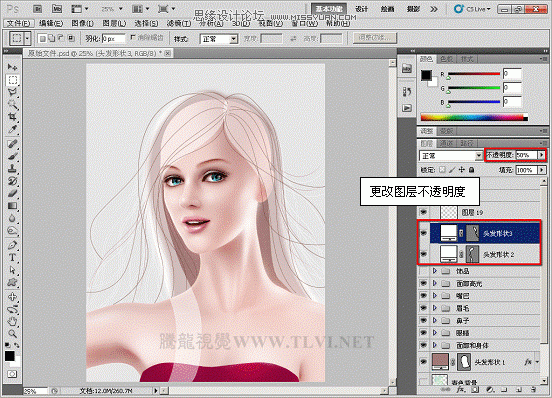Click the lock position icon in Layers
The width and height of the screenshot is (552, 398).
point(462,170)
